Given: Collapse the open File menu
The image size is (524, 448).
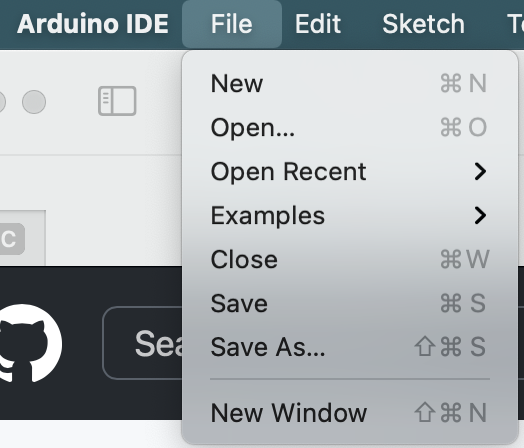Looking at the screenshot, I should [232, 24].
